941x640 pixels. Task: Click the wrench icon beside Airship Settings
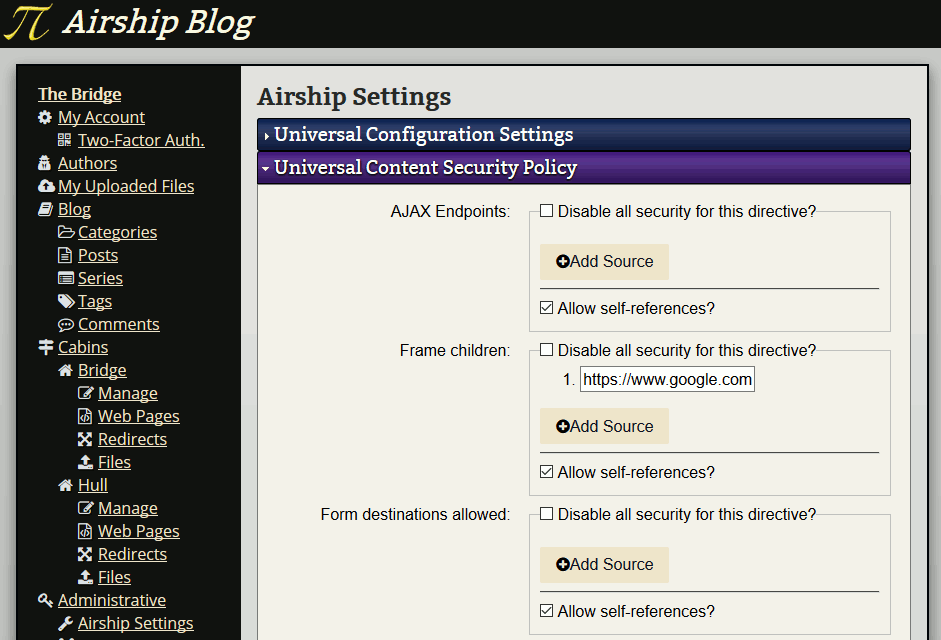(x=65, y=624)
